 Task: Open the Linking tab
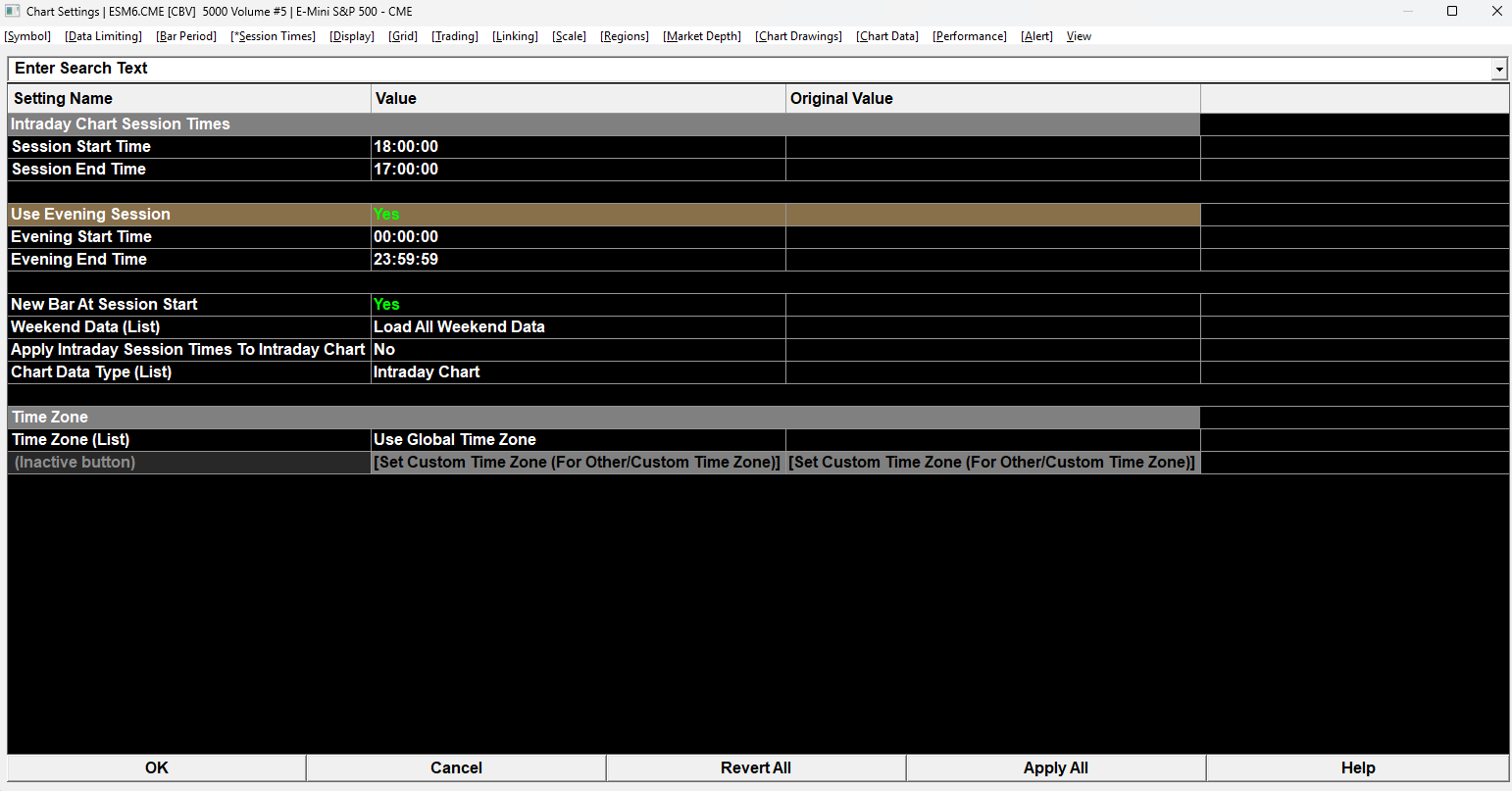516,36
